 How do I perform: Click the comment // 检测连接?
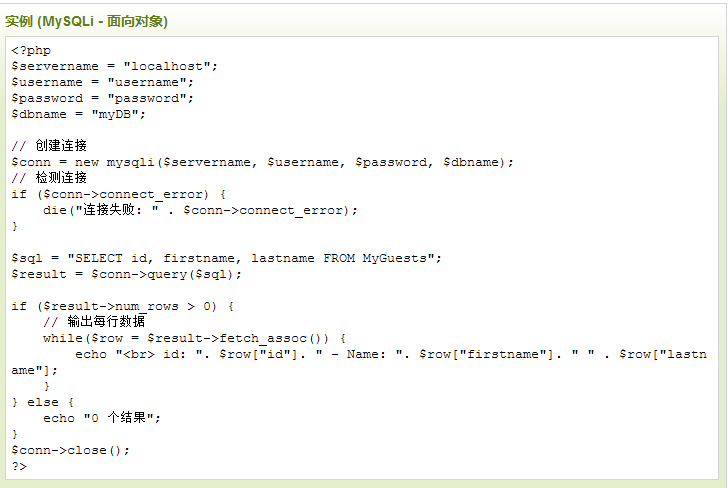point(49,178)
